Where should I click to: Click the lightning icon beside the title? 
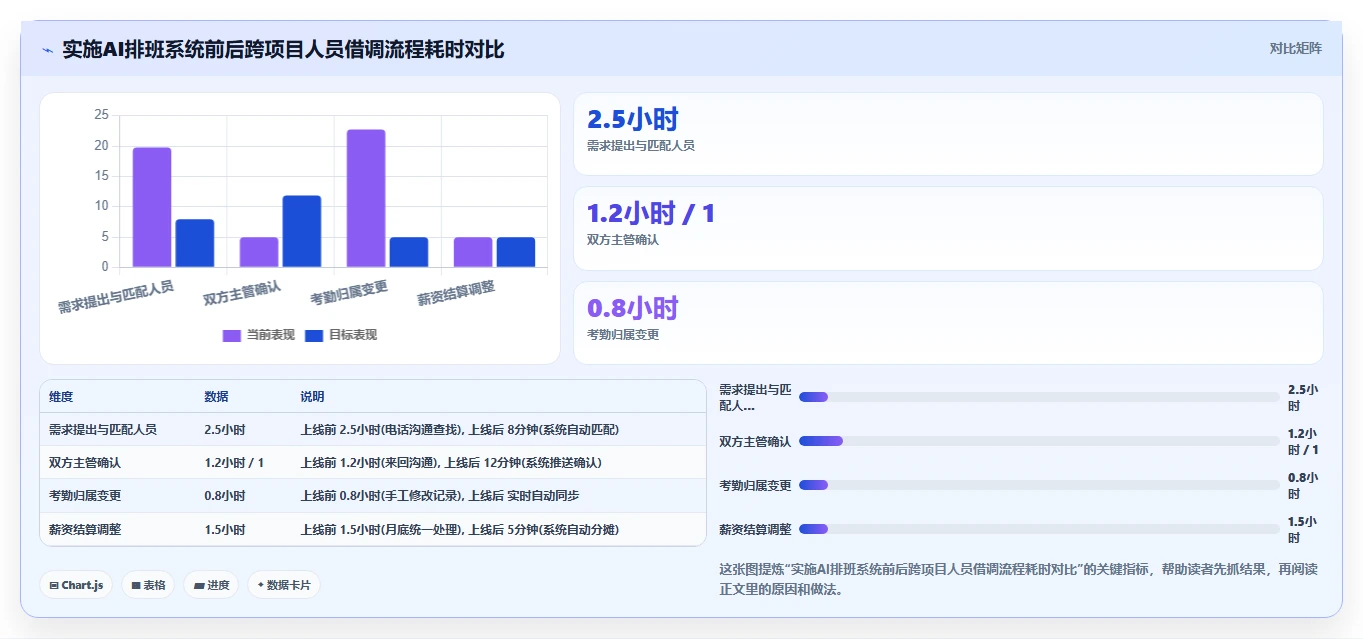click(x=47, y=50)
